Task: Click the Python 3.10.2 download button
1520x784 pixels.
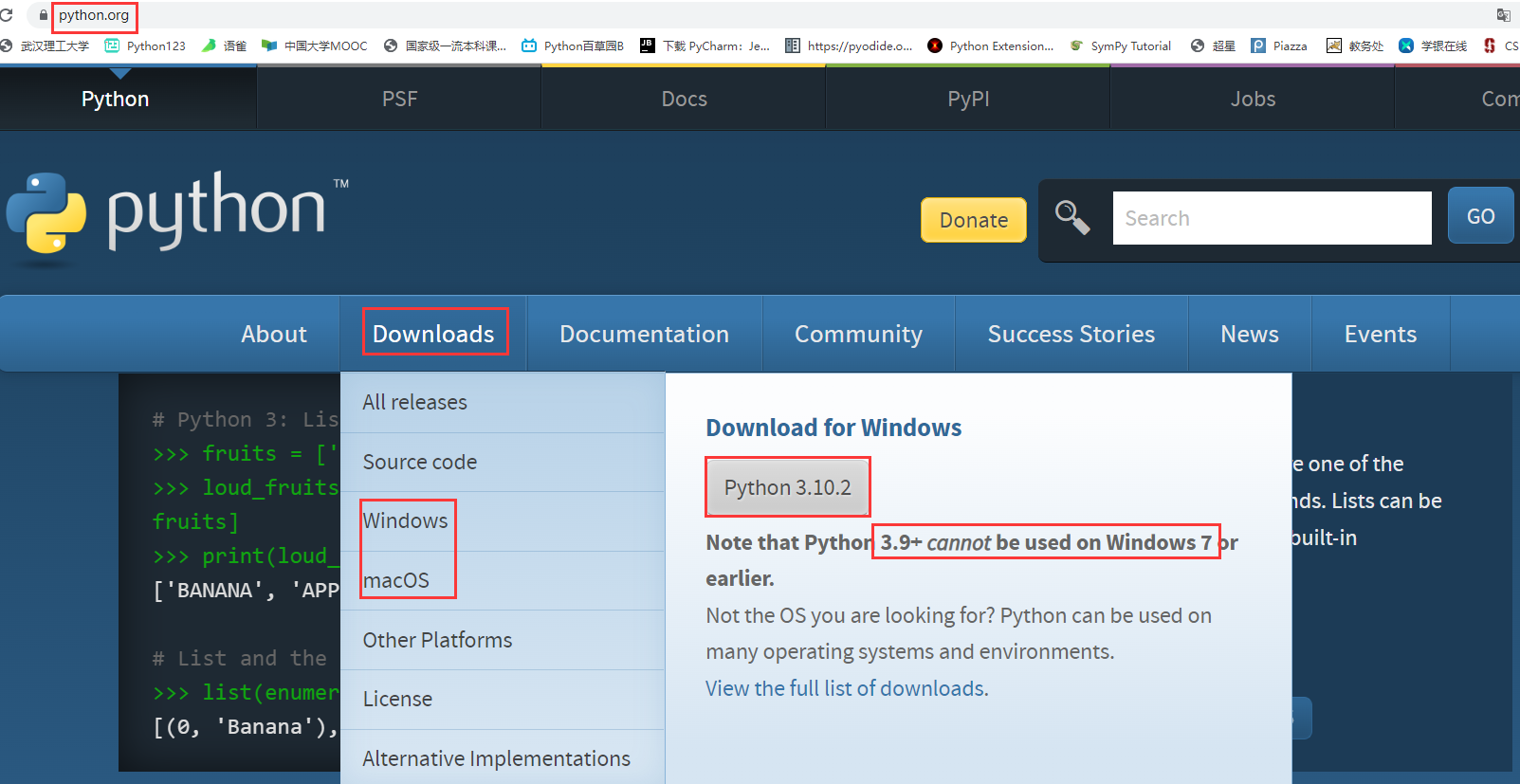Action: tap(787, 487)
